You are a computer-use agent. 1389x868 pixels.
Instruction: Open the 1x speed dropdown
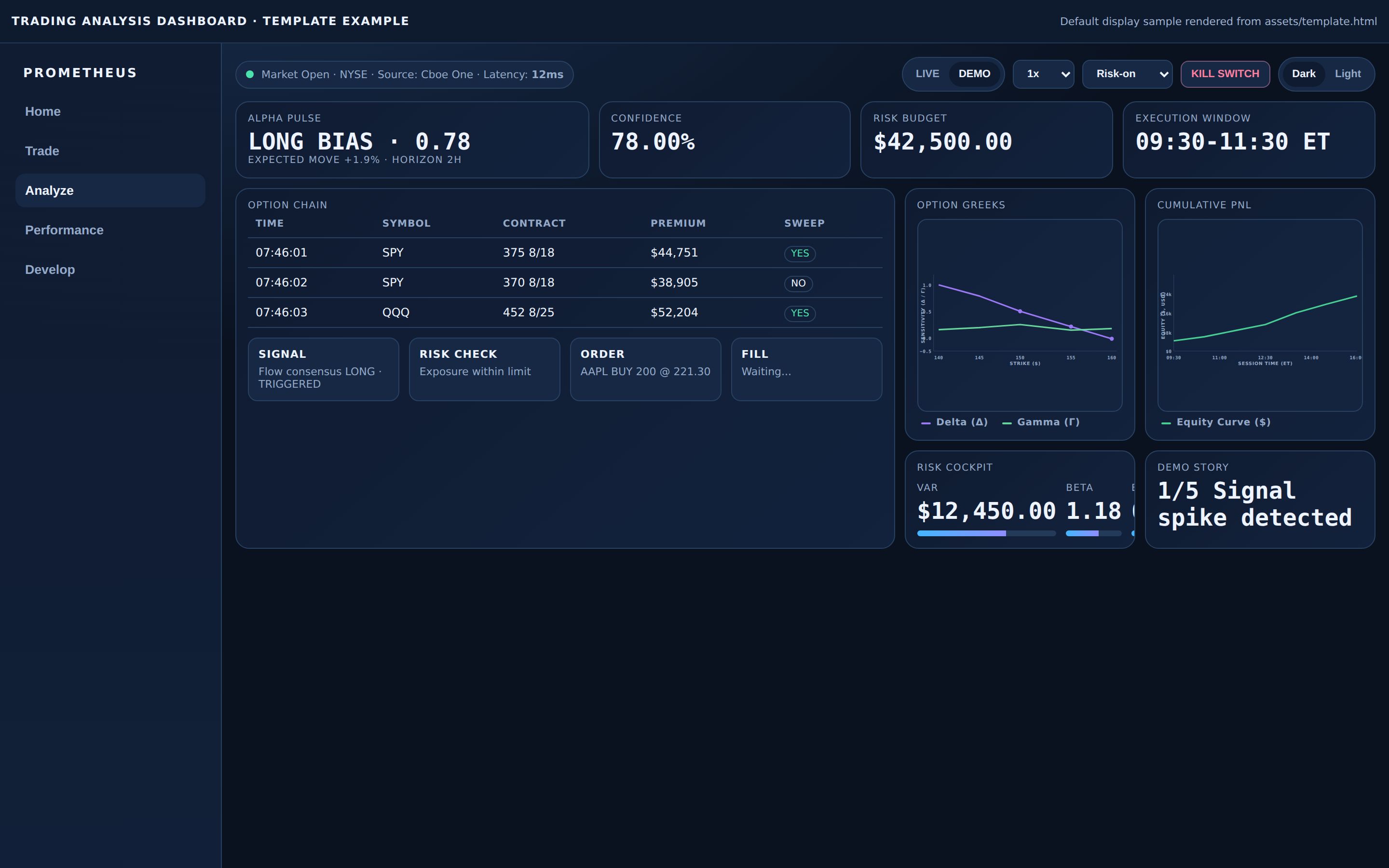[1043, 74]
